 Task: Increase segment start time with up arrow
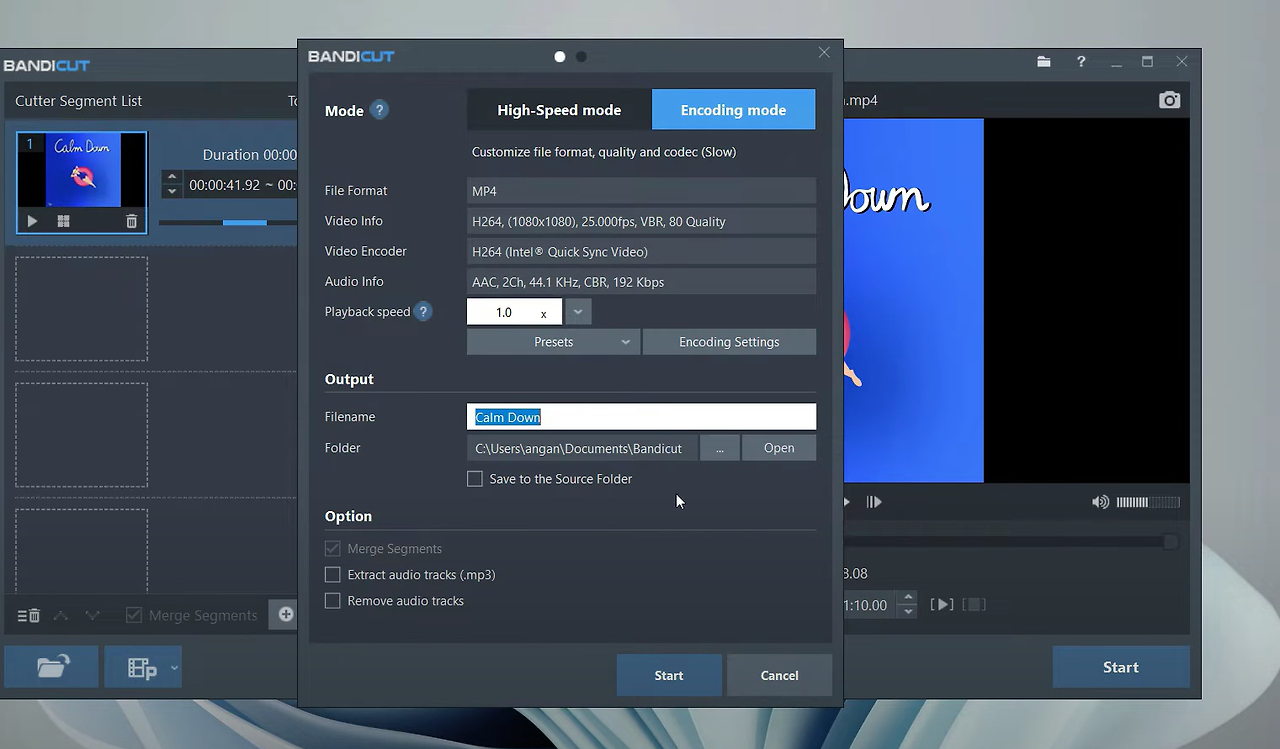pos(172,177)
